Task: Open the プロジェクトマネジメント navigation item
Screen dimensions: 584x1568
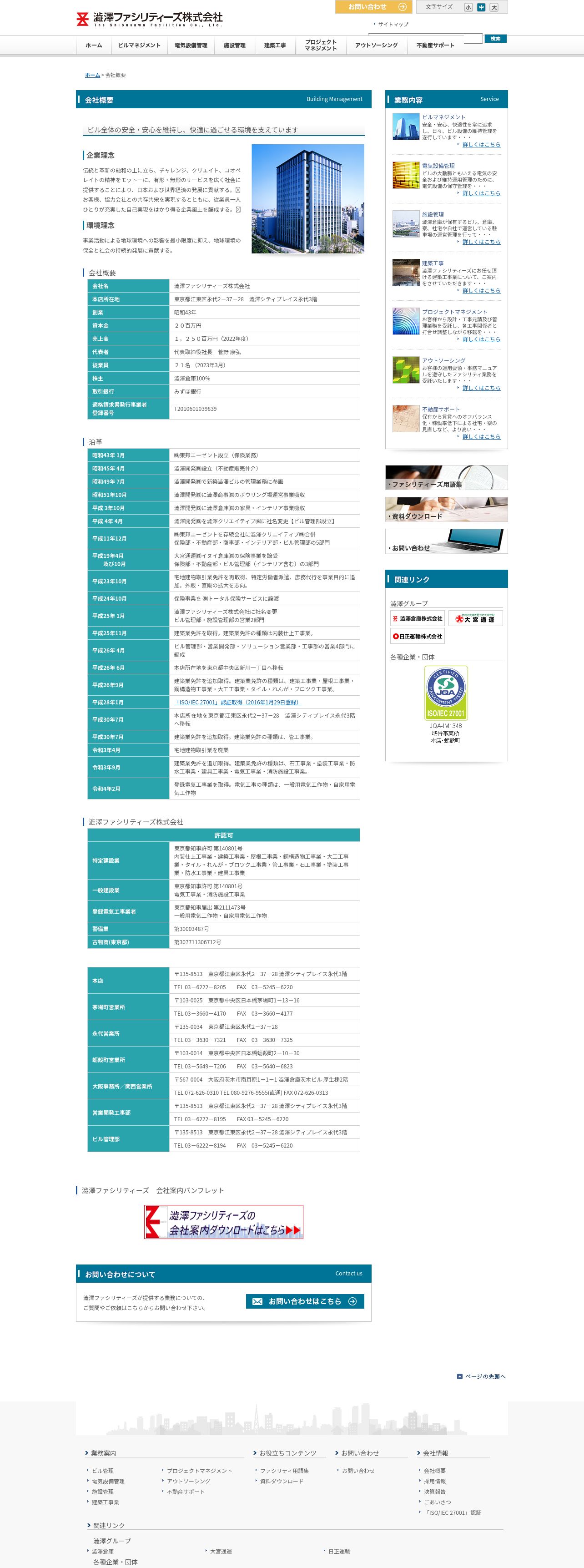Action: click(321, 45)
